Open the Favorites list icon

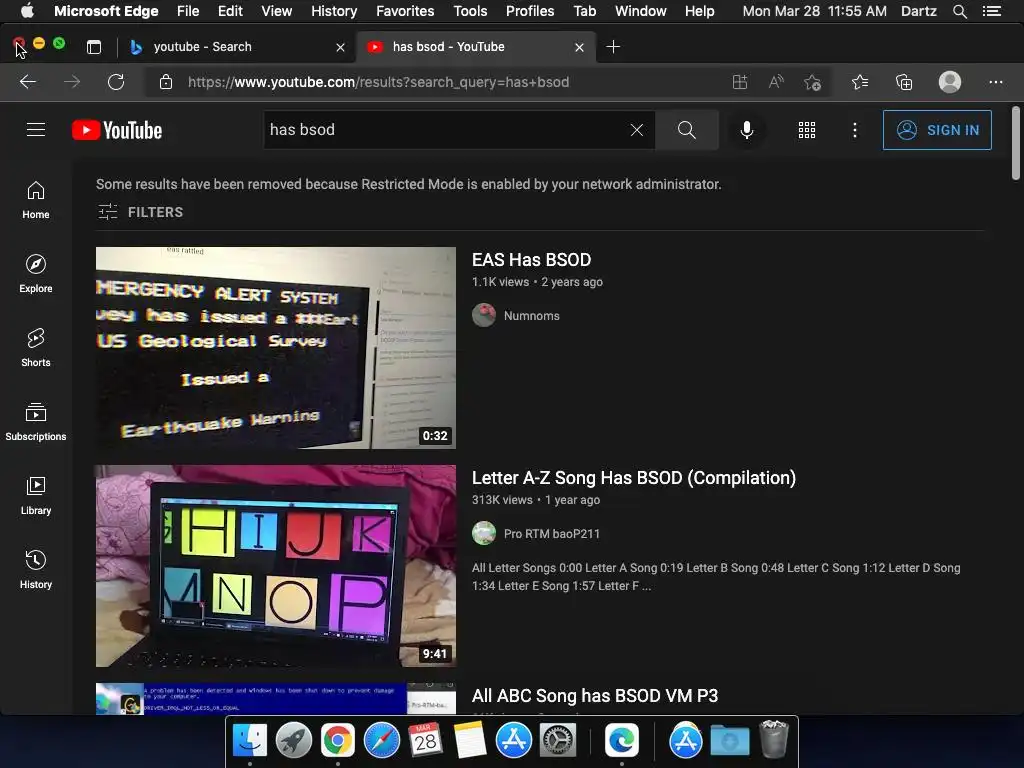(x=860, y=82)
